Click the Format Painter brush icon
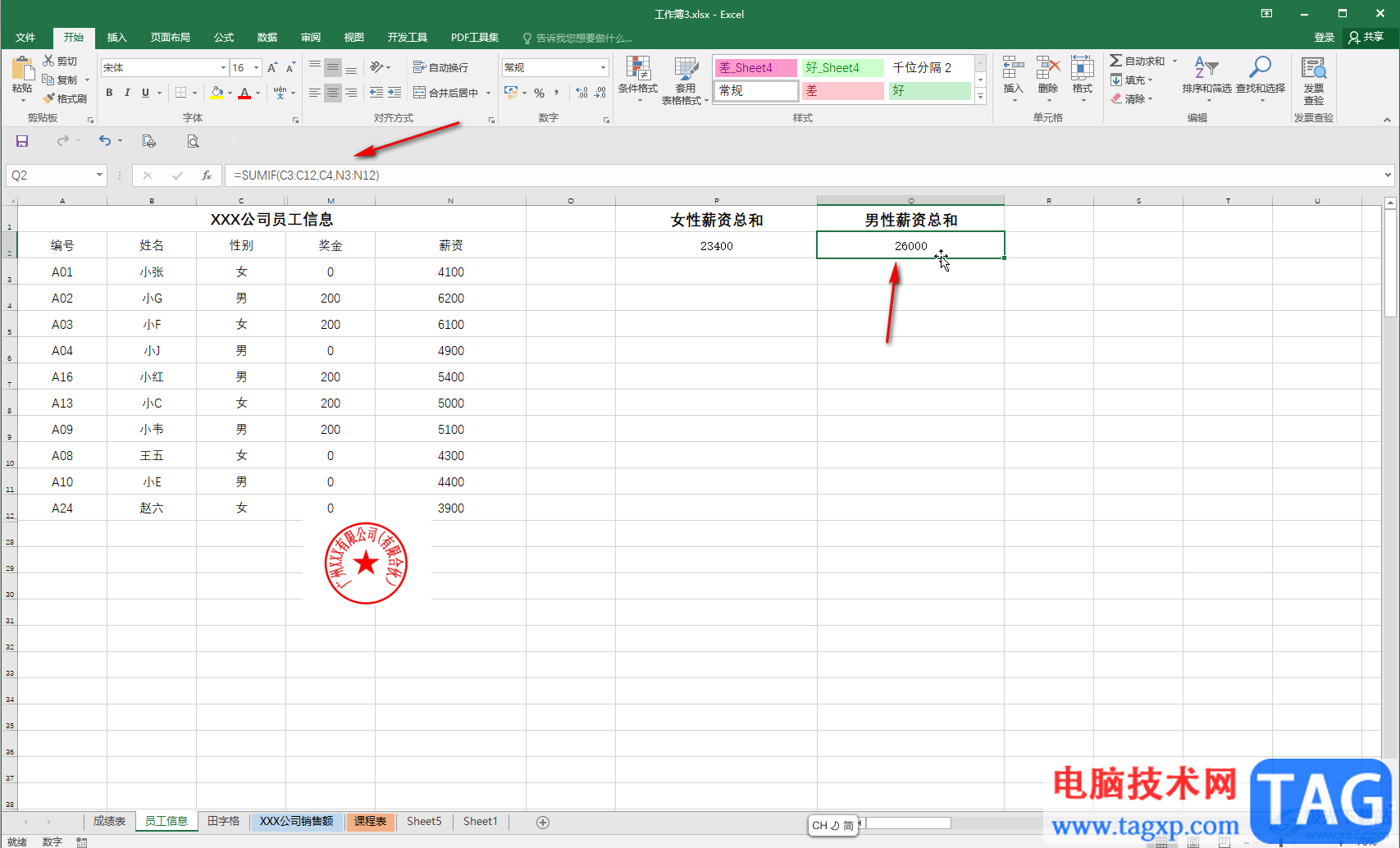The height and width of the screenshot is (848, 1400). tap(48, 98)
